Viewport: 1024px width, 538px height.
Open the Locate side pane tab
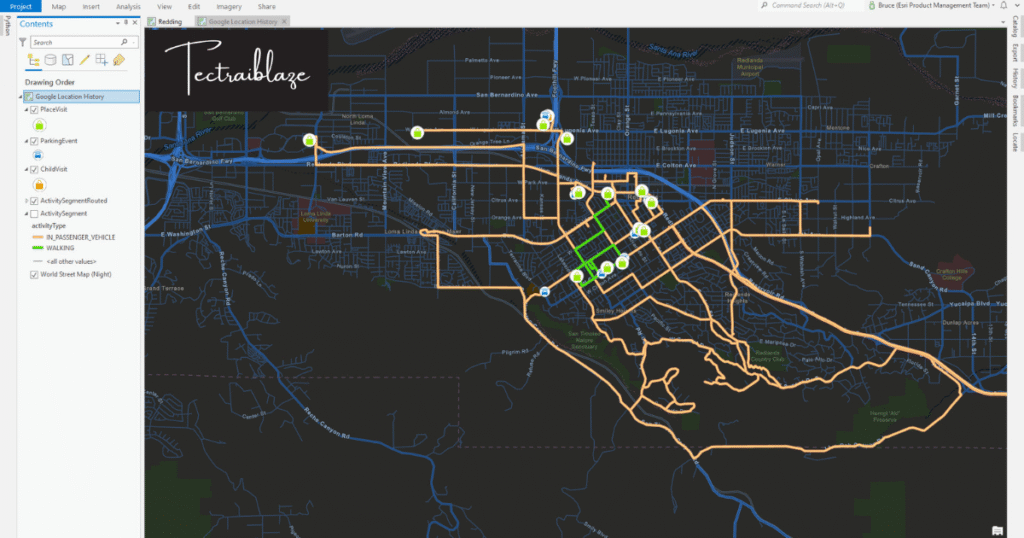(x=1016, y=142)
